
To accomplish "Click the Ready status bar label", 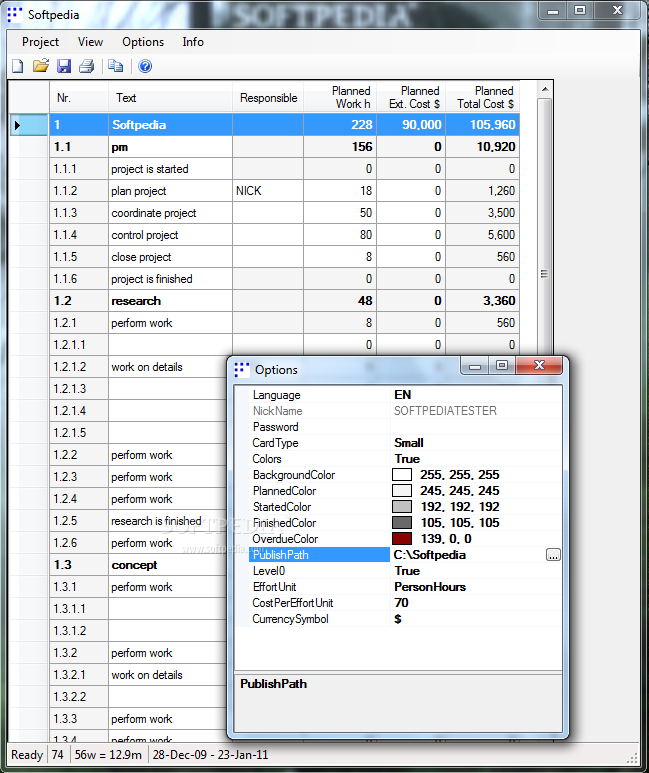I will [x=27, y=755].
